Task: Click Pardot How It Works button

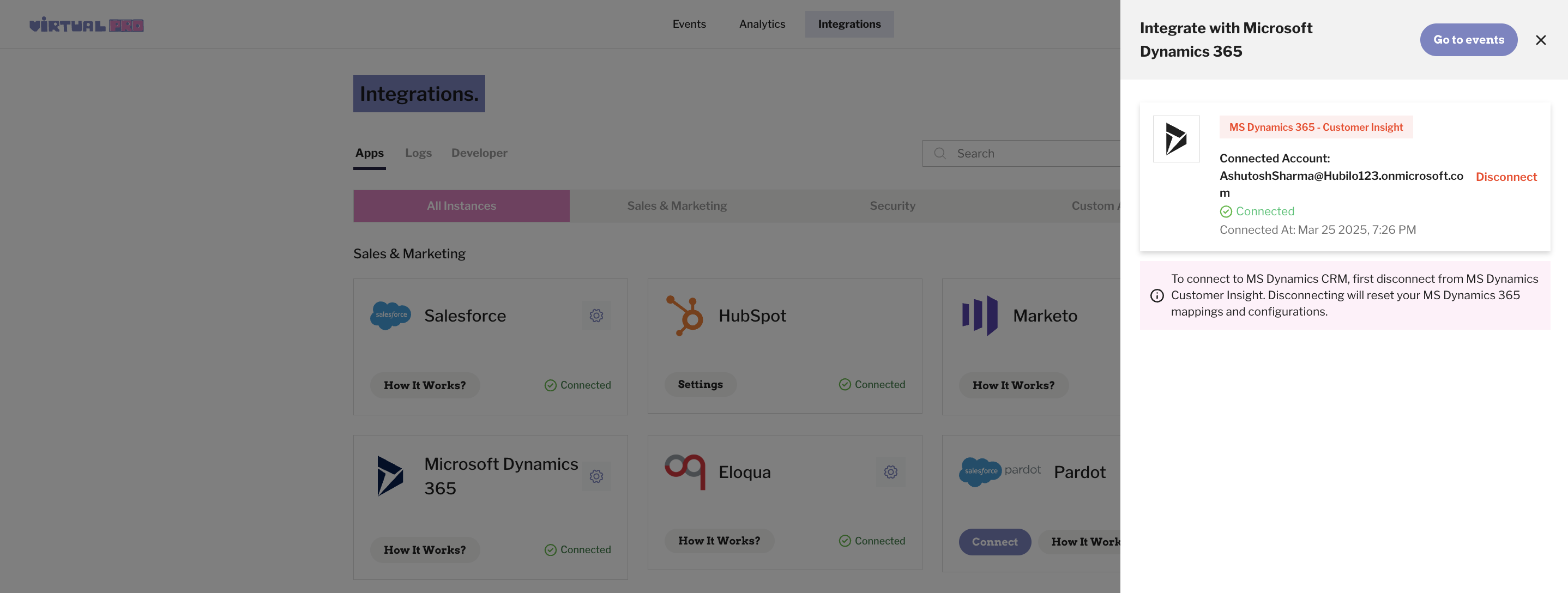Action: point(1078,542)
